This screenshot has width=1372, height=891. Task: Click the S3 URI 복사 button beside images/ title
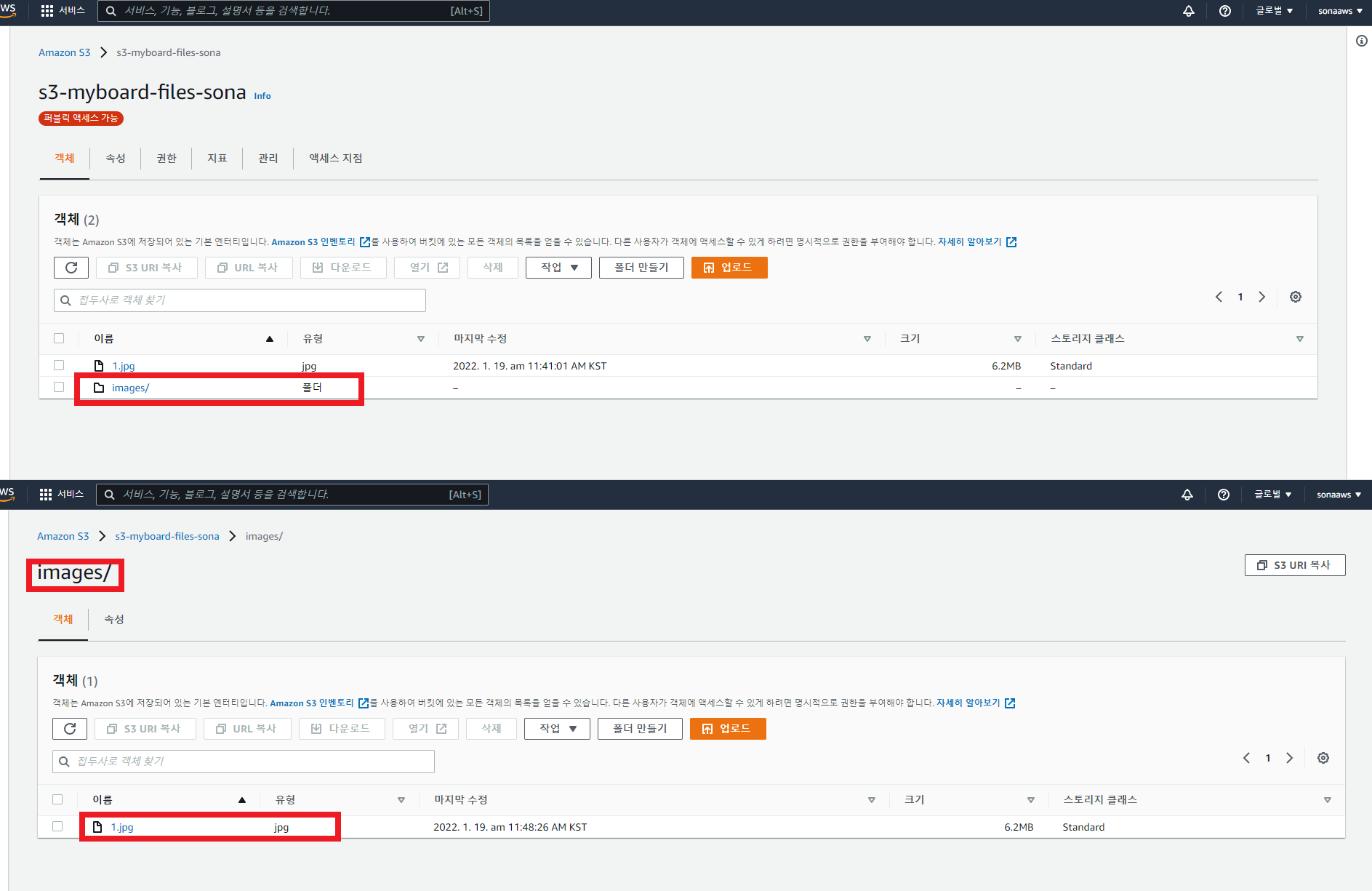click(x=1295, y=565)
